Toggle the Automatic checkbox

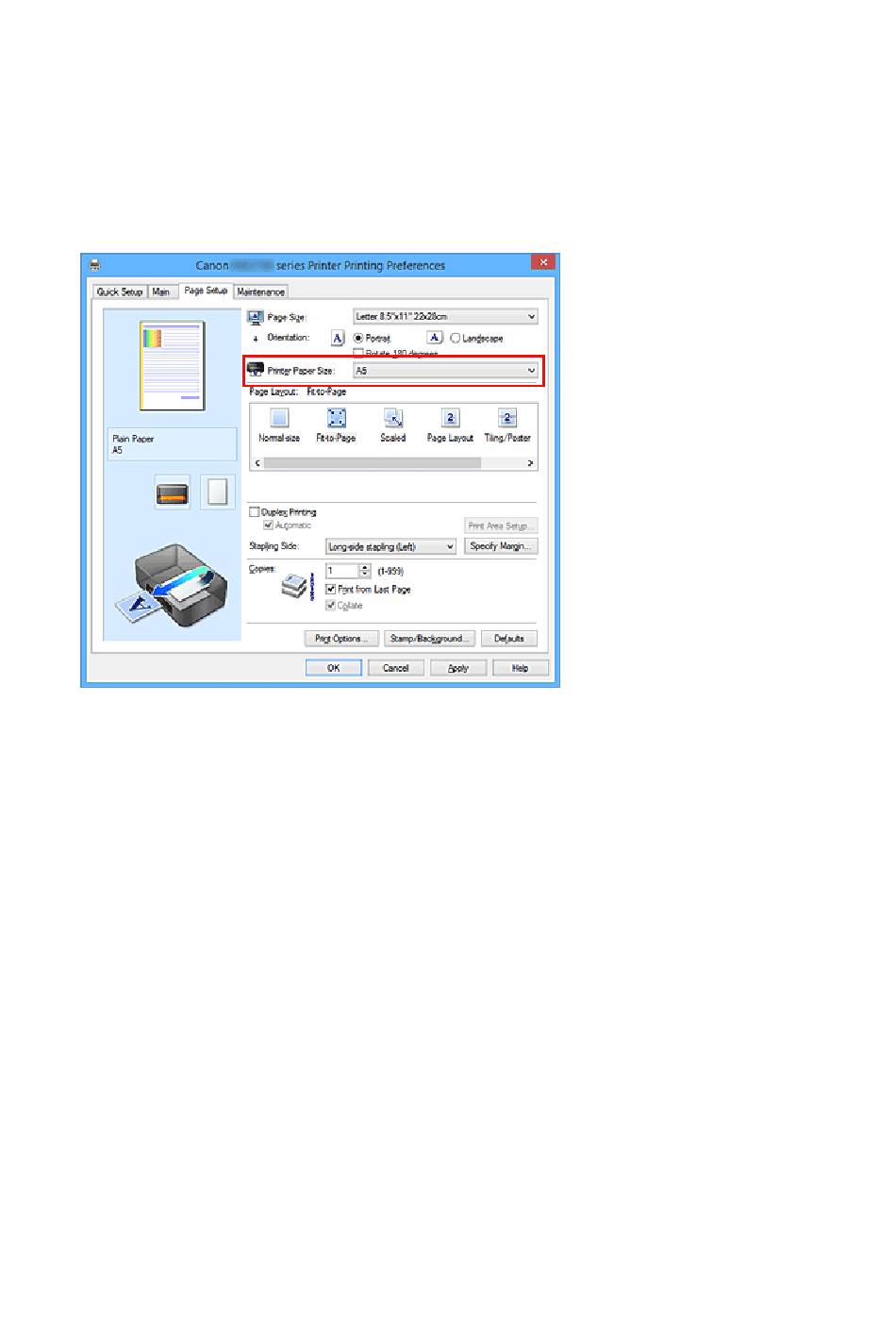(x=269, y=526)
